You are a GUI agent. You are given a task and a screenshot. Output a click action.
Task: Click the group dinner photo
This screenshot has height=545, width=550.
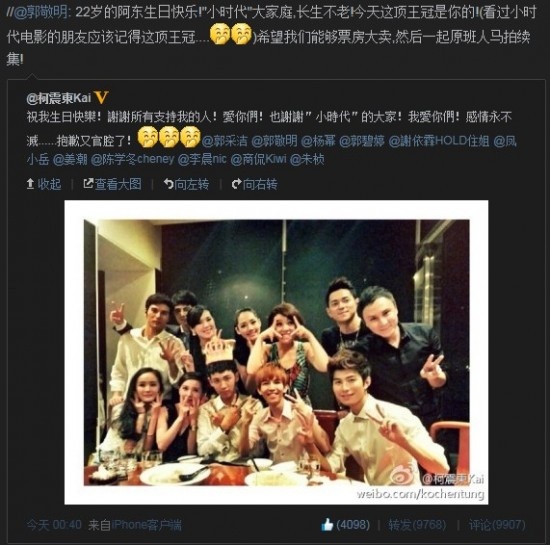coord(276,352)
